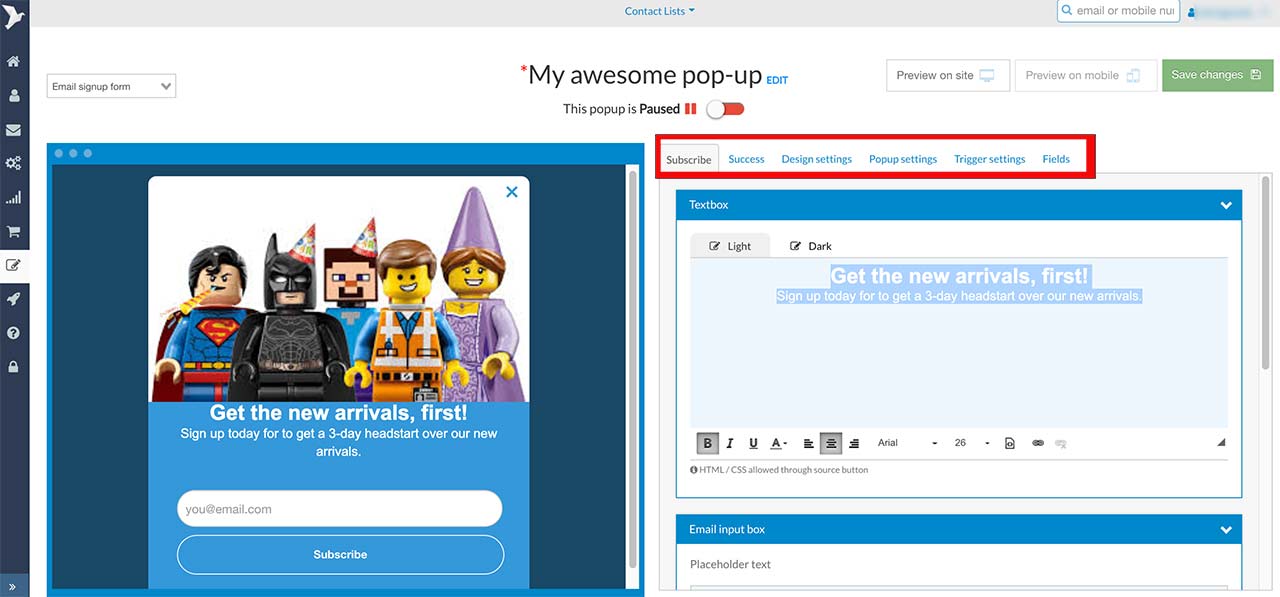Click the textbox editor content area
Image resolution: width=1280 pixels, height=597 pixels.
(x=959, y=343)
